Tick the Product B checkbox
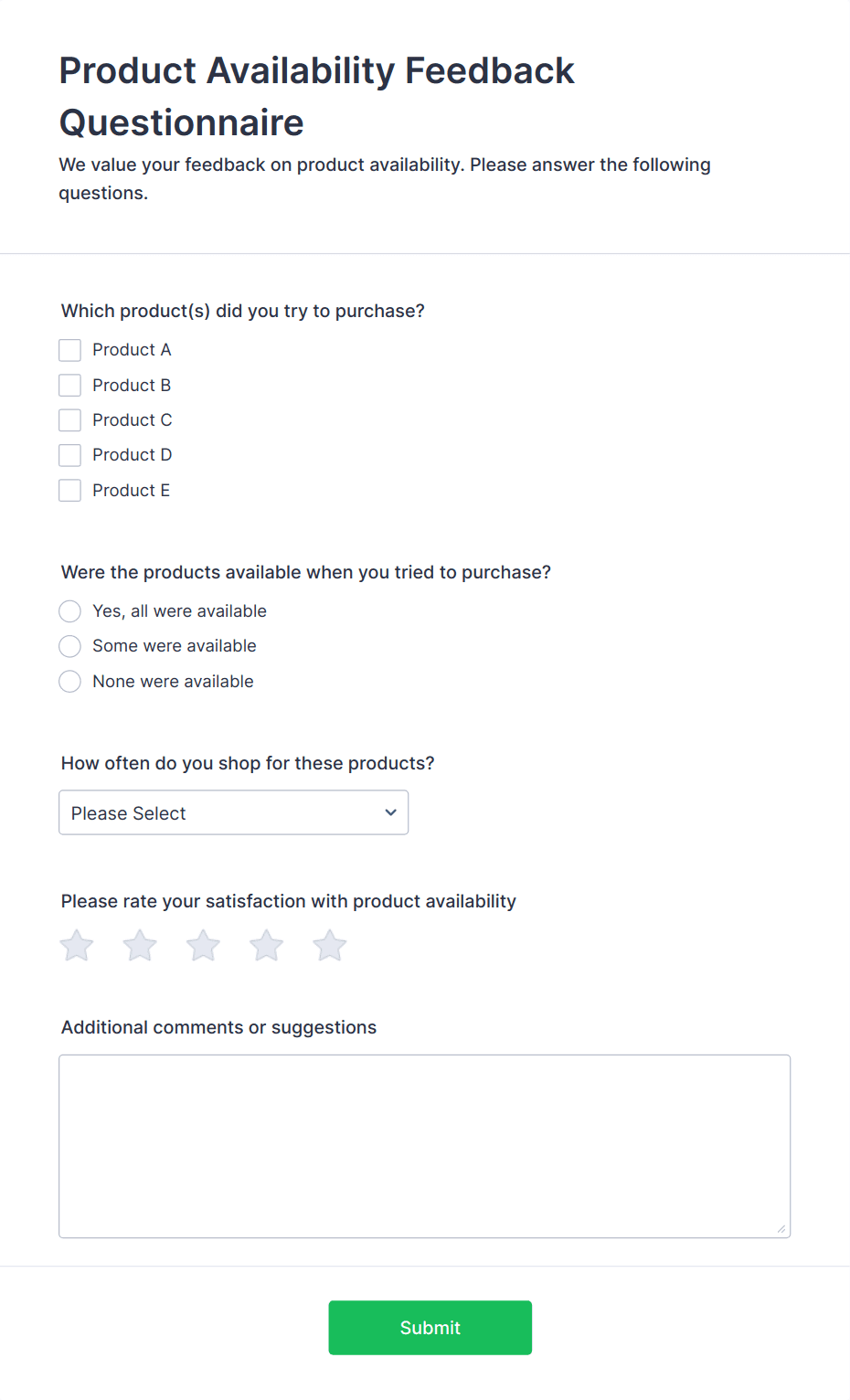This screenshot has width=850, height=1400. (70, 386)
